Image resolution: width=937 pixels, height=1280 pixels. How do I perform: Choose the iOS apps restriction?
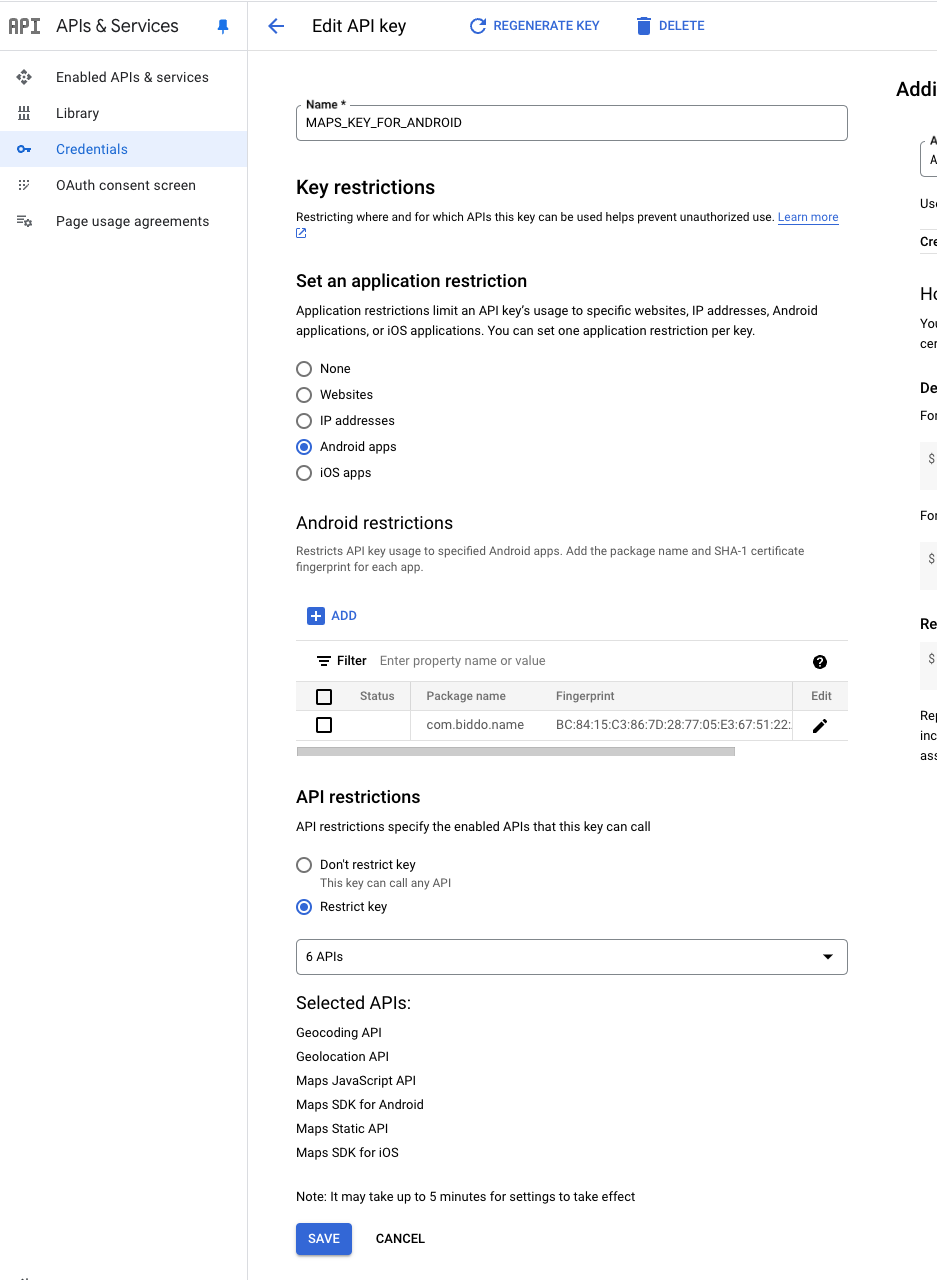click(304, 473)
